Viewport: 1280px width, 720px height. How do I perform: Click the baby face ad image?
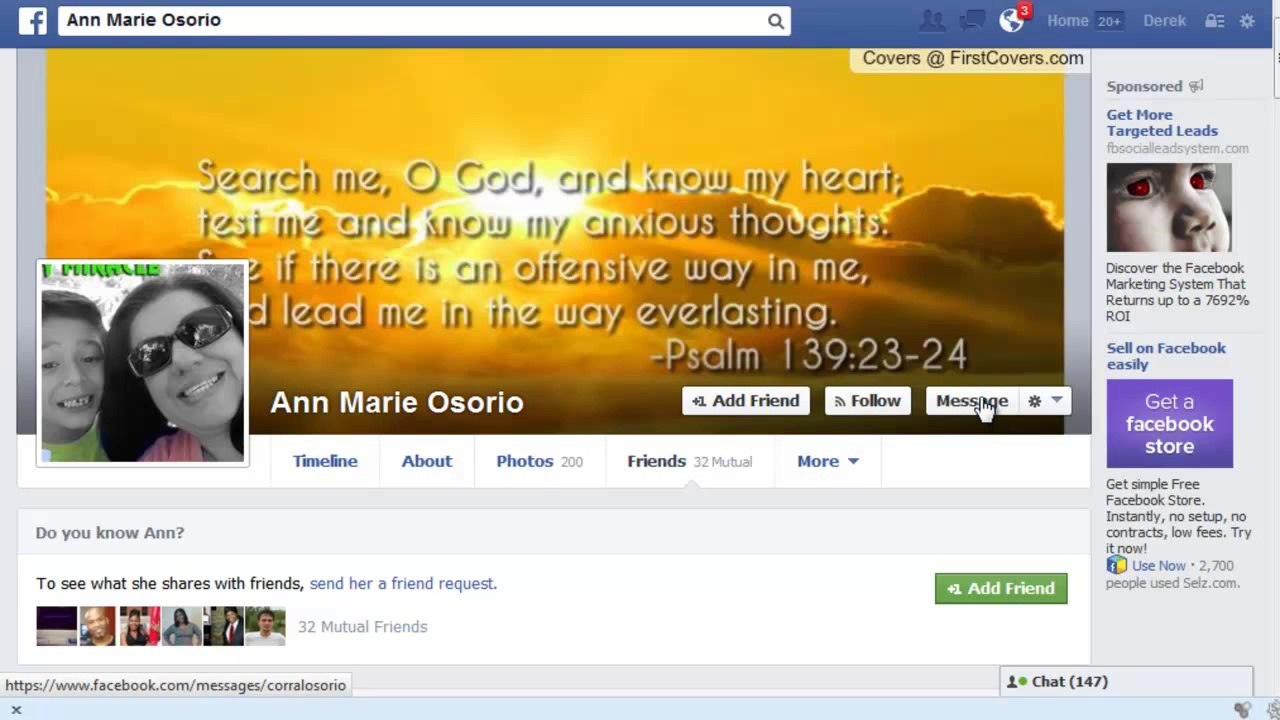click(x=1169, y=207)
